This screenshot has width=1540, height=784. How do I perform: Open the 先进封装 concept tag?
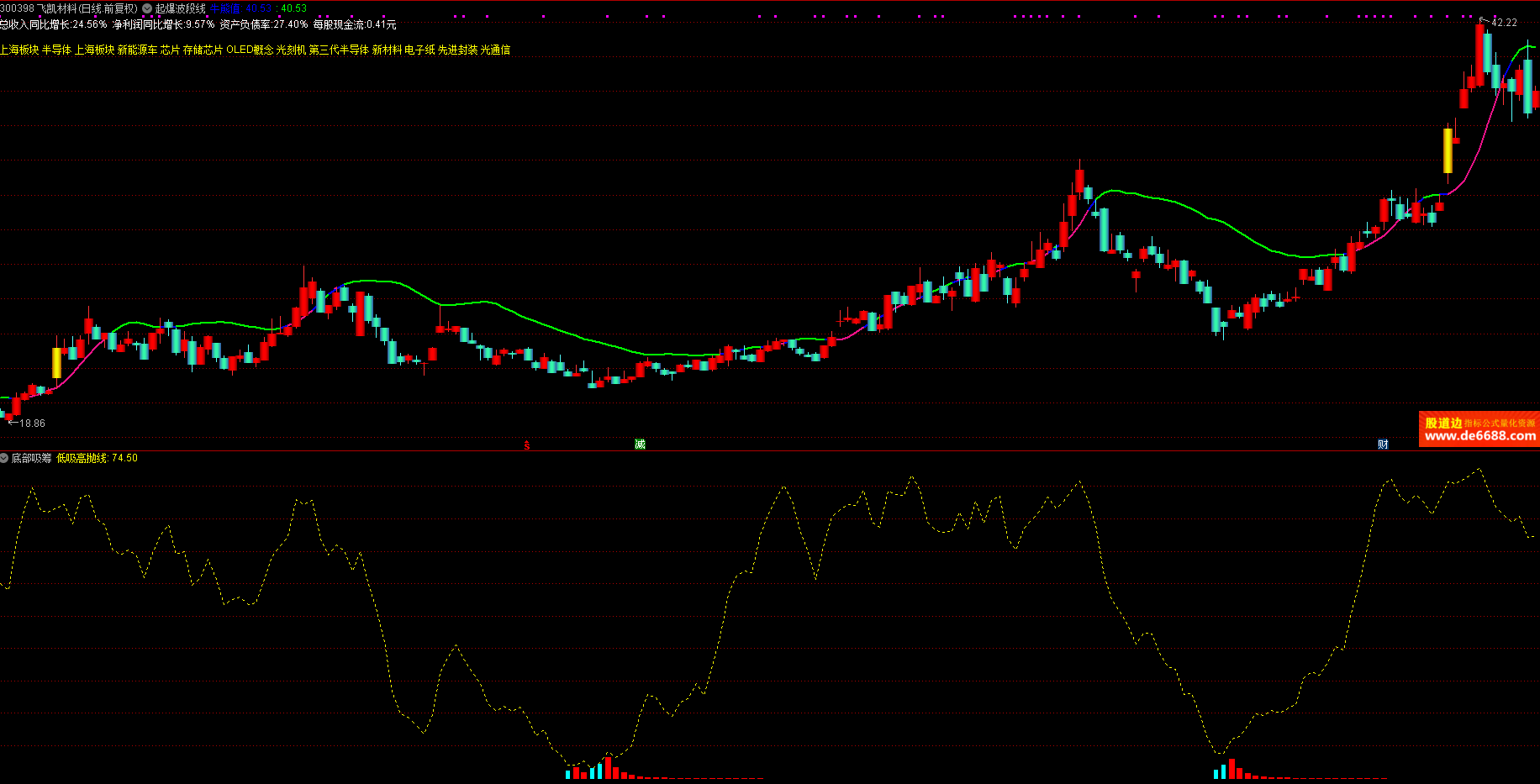(457, 50)
